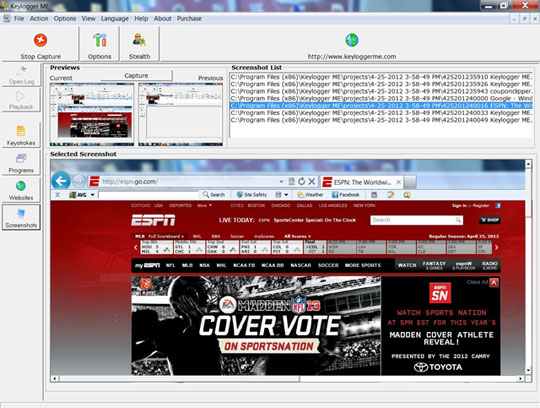Click the Stop Capture red icon

pyautogui.click(x=40, y=40)
